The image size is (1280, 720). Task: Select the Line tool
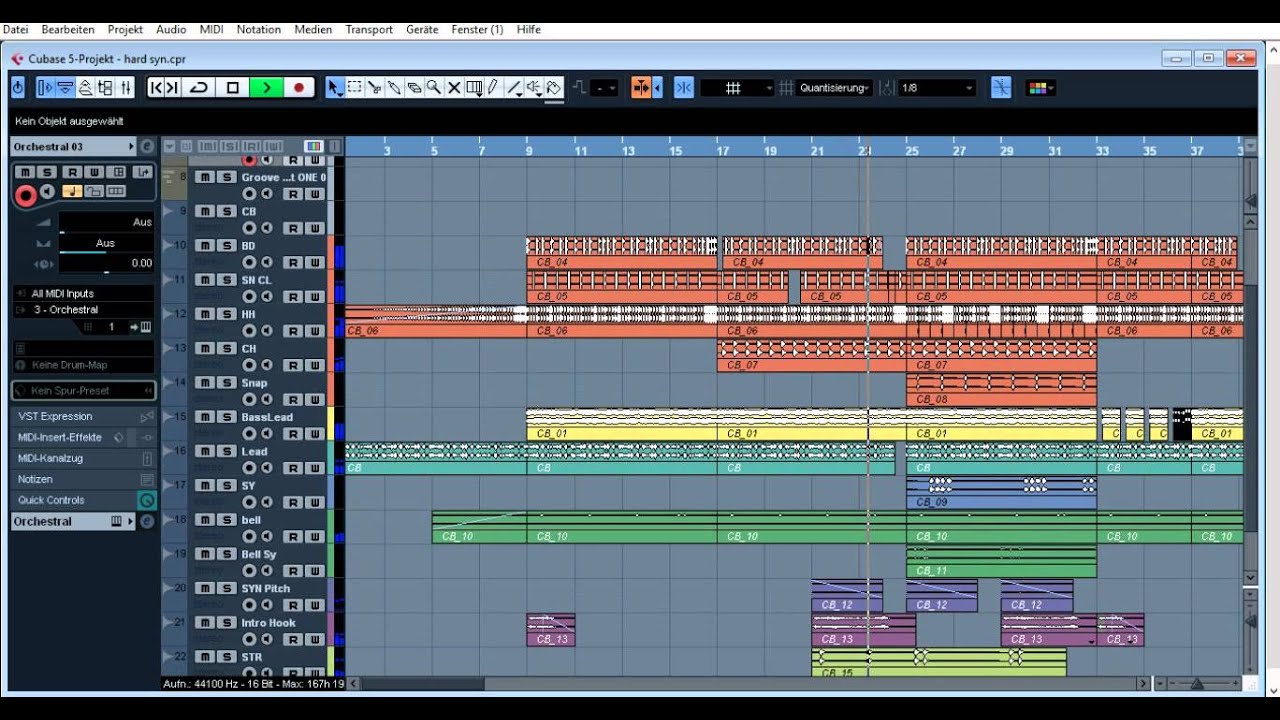coord(515,88)
